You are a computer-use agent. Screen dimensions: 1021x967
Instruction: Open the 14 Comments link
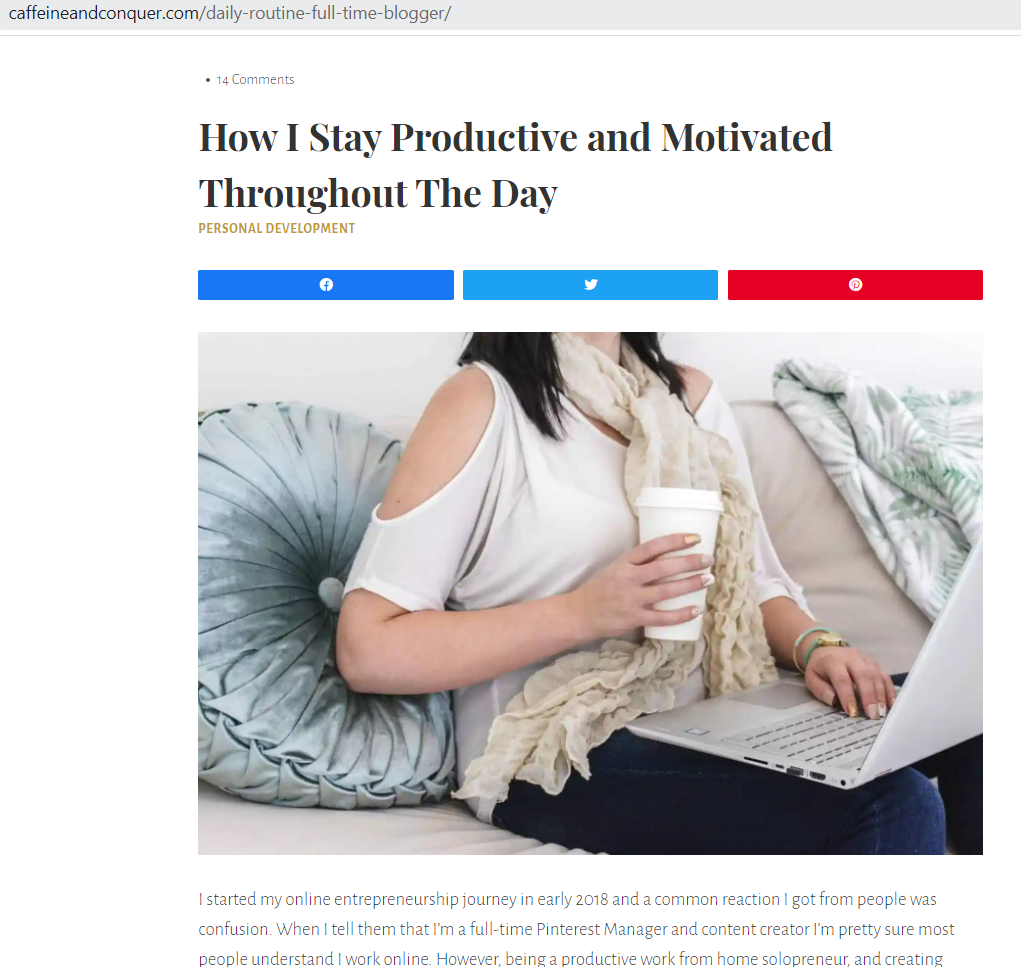255,79
